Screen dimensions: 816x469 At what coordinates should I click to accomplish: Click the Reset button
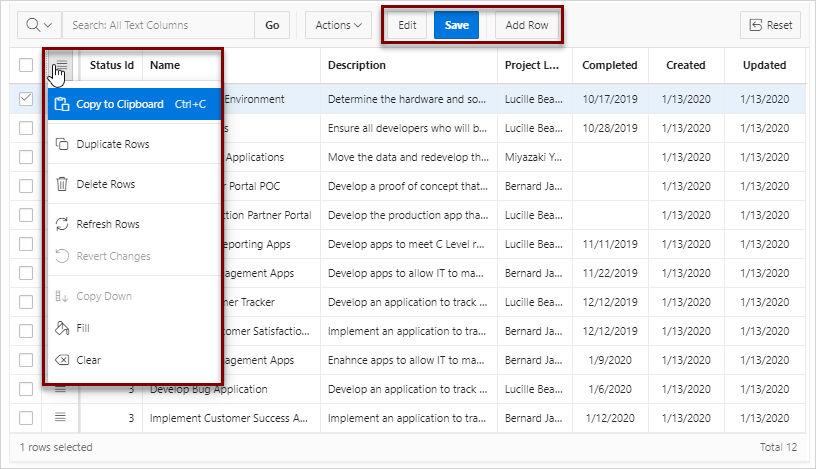(770, 25)
